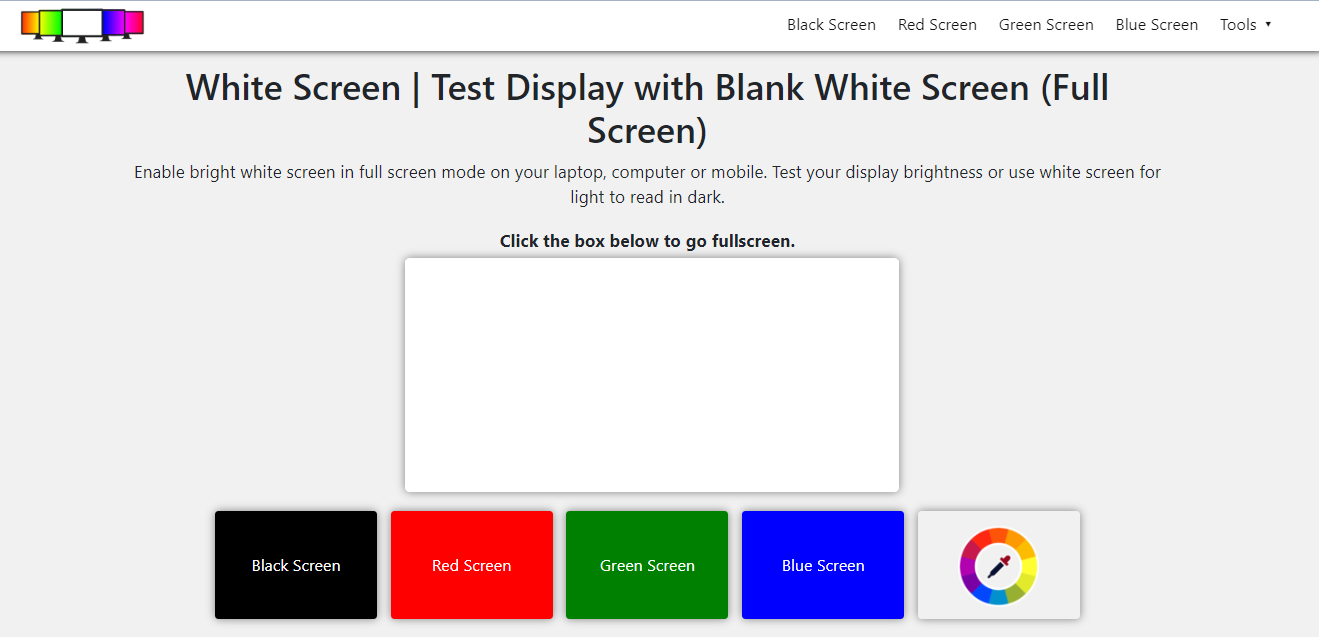Click the central white monitor logo icon
This screenshot has height=637, width=1319.
tap(82, 22)
